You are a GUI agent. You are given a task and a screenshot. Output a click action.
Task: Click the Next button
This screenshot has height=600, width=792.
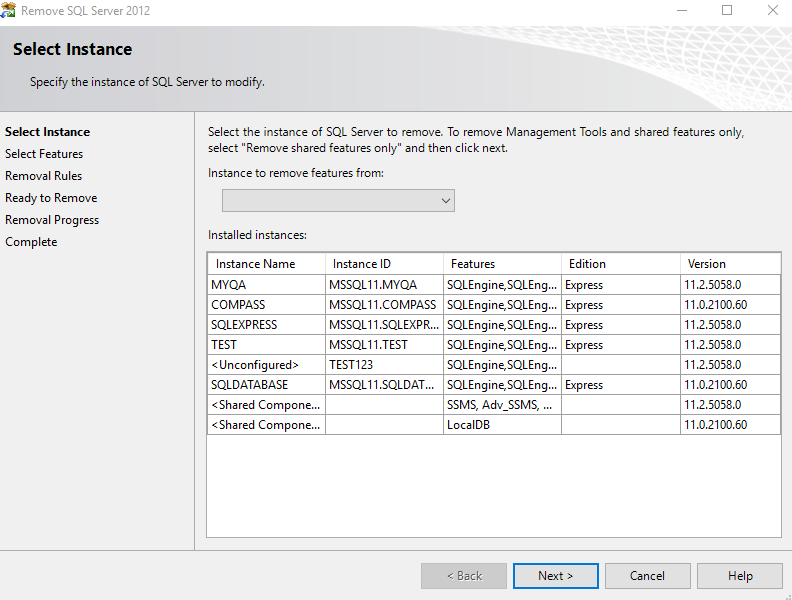coord(555,576)
